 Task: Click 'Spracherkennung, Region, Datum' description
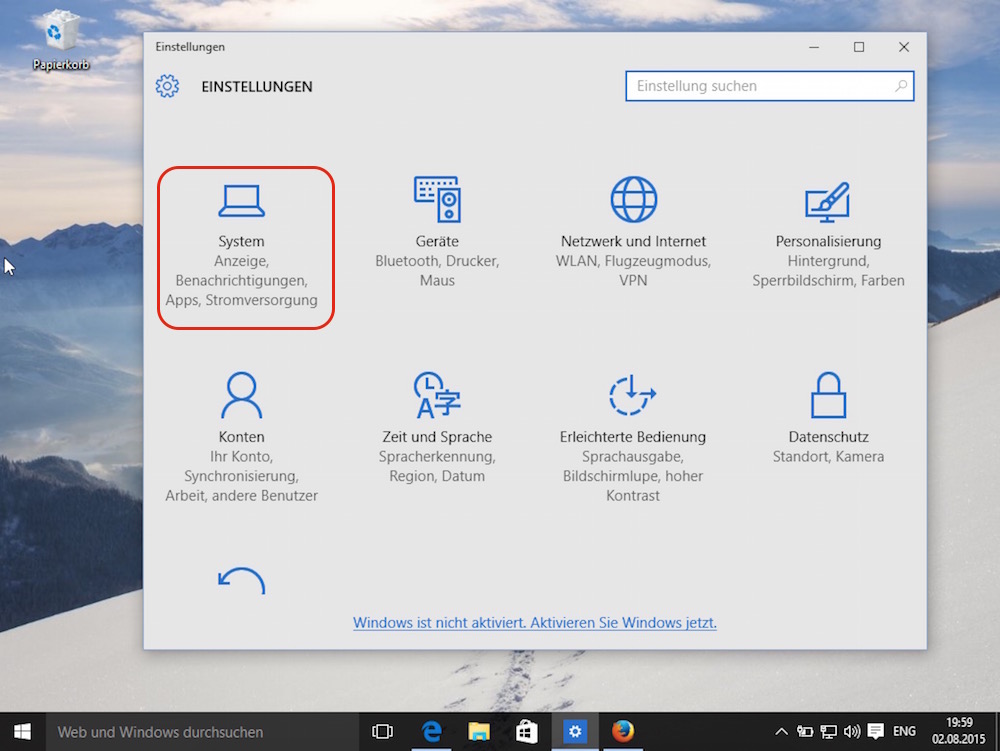coord(437,466)
